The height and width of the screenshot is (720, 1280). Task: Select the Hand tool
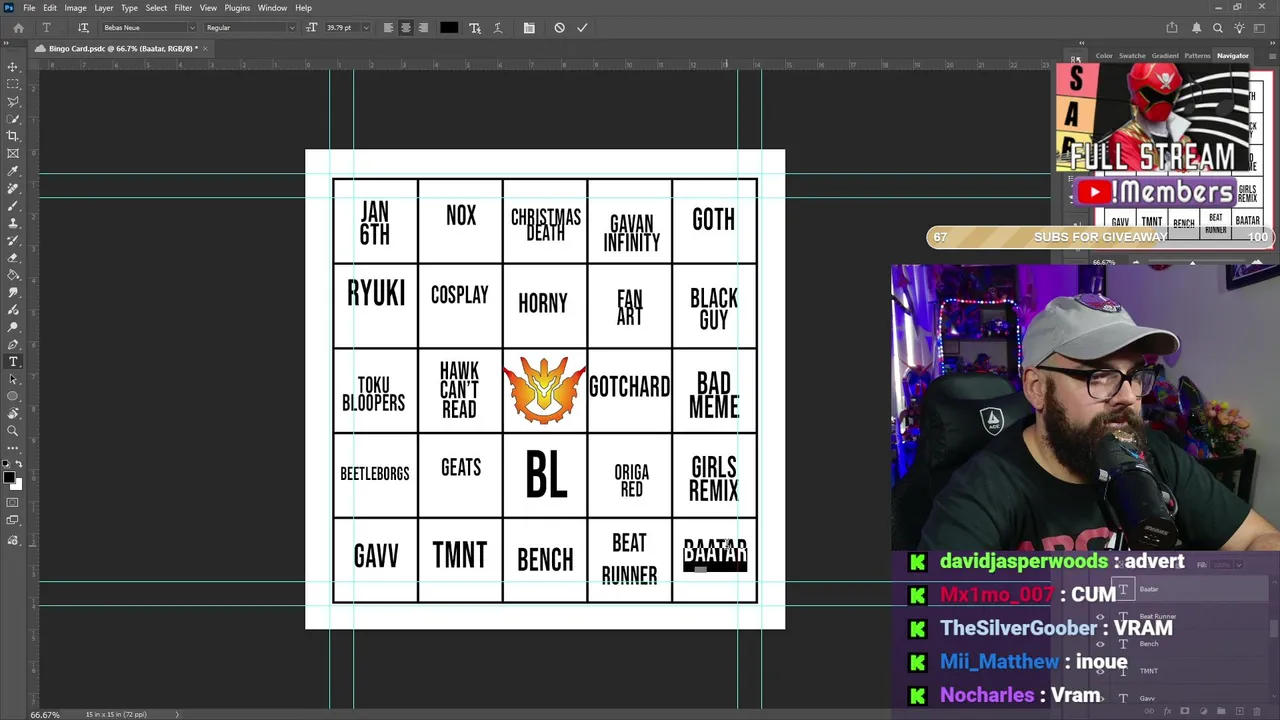pyautogui.click(x=13, y=413)
